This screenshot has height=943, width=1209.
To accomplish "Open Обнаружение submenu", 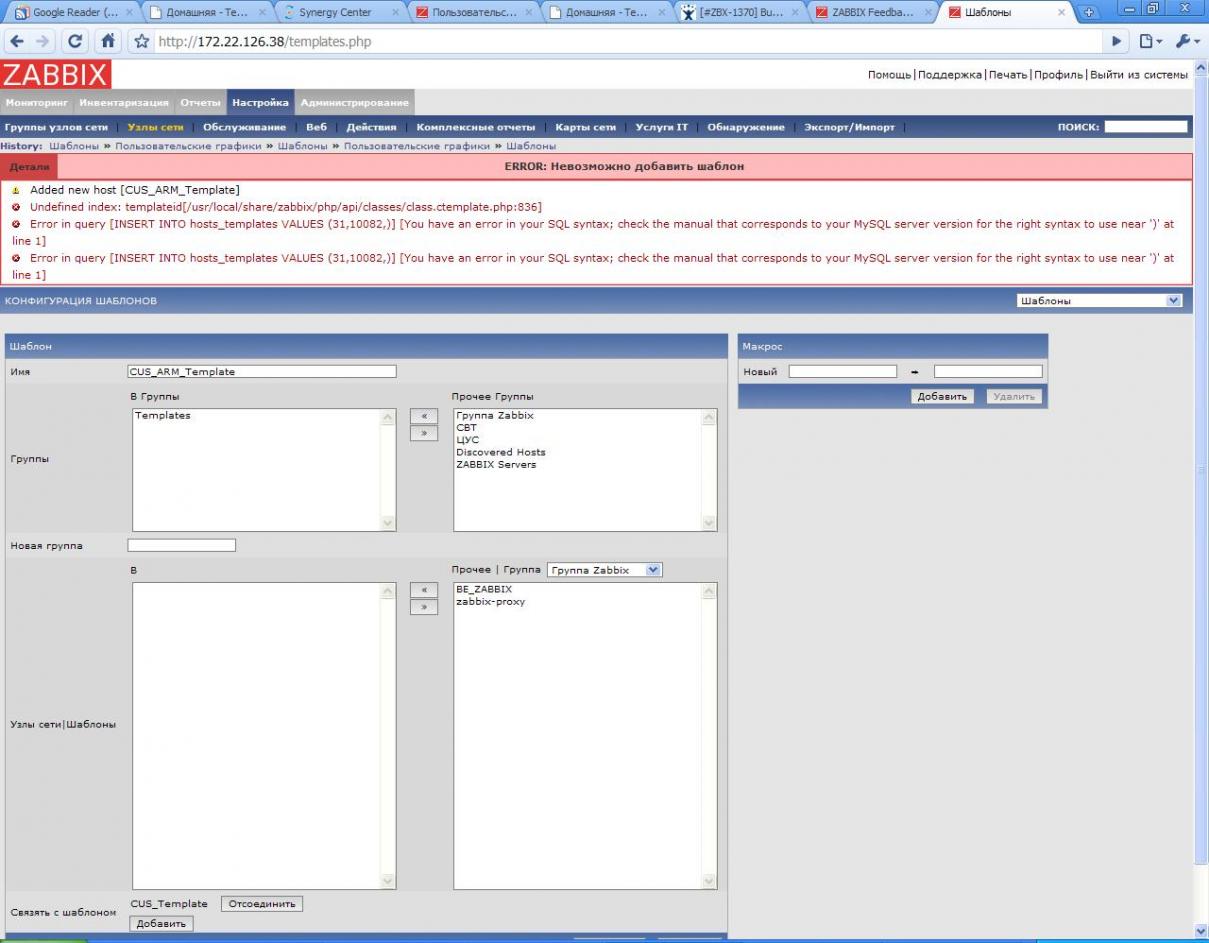I will (745, 127).
